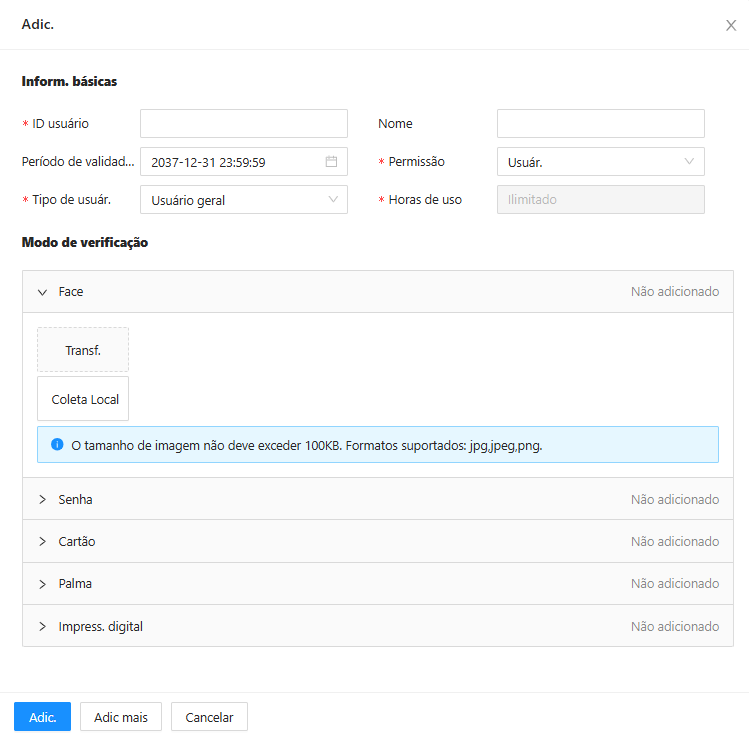Open the Tipo de usuár. dropdown

[244, 200]
